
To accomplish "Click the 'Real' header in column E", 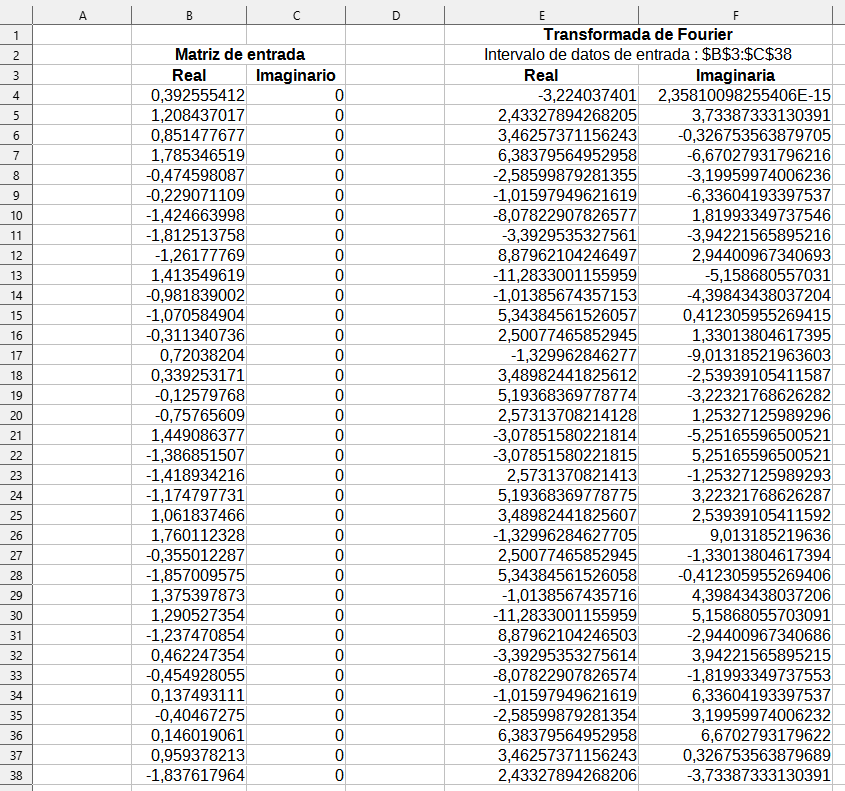I will [x=541, y=74].
